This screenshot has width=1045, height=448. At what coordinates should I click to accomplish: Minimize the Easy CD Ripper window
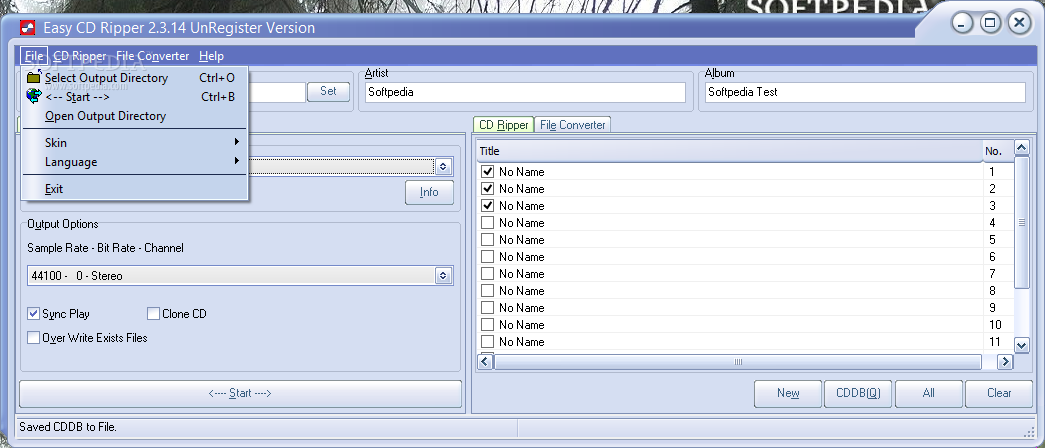coord(962,23)
